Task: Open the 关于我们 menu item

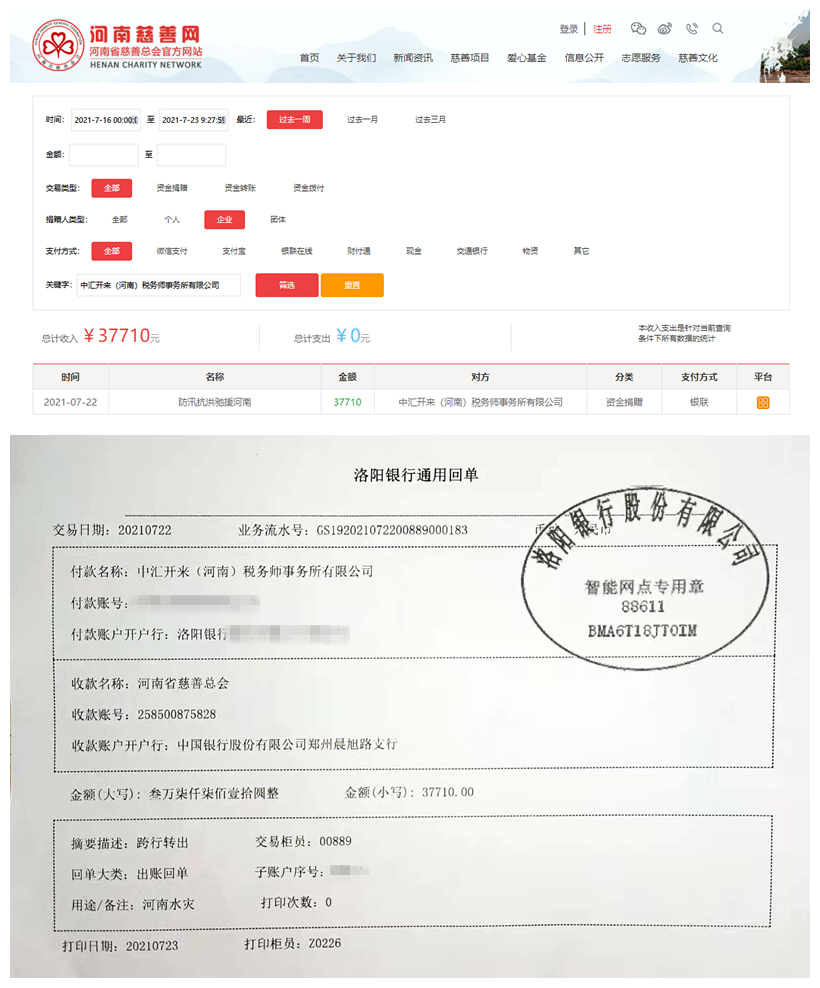Action: pyautogui.click(x=356, y=58)
